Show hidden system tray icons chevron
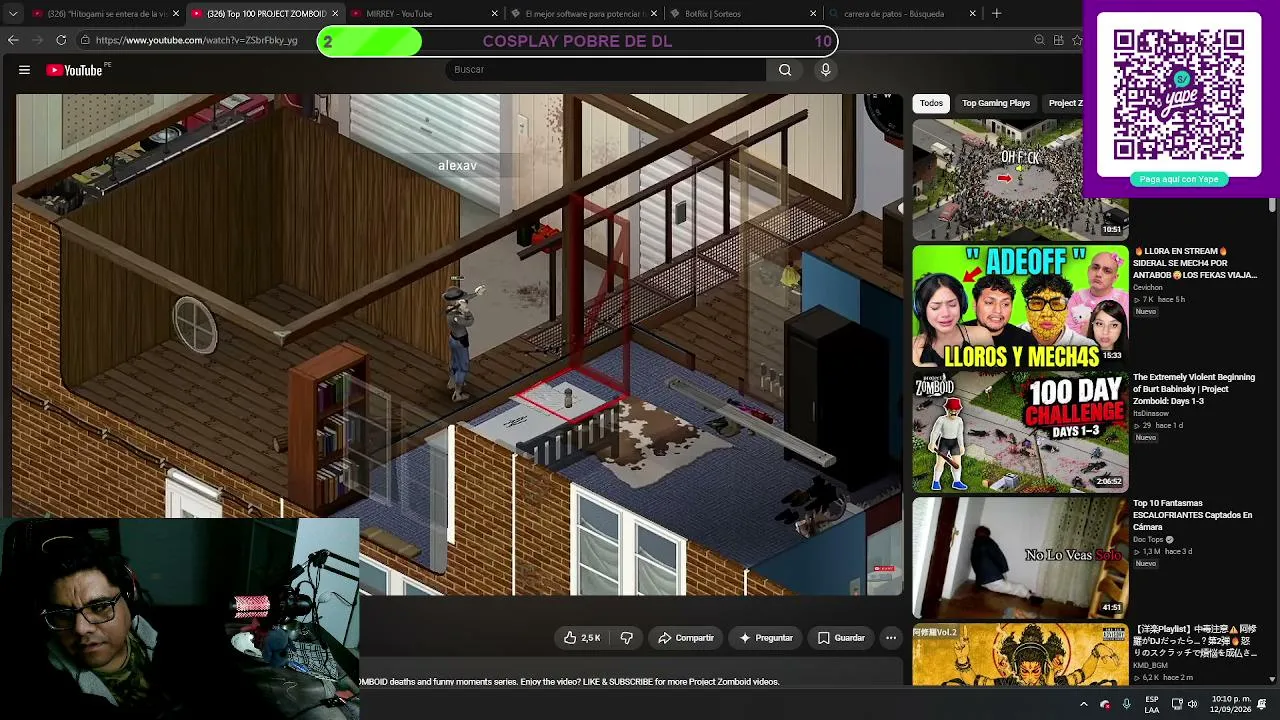Image resolution: width=1280 pixels, height=720 pixels. 1083,704
